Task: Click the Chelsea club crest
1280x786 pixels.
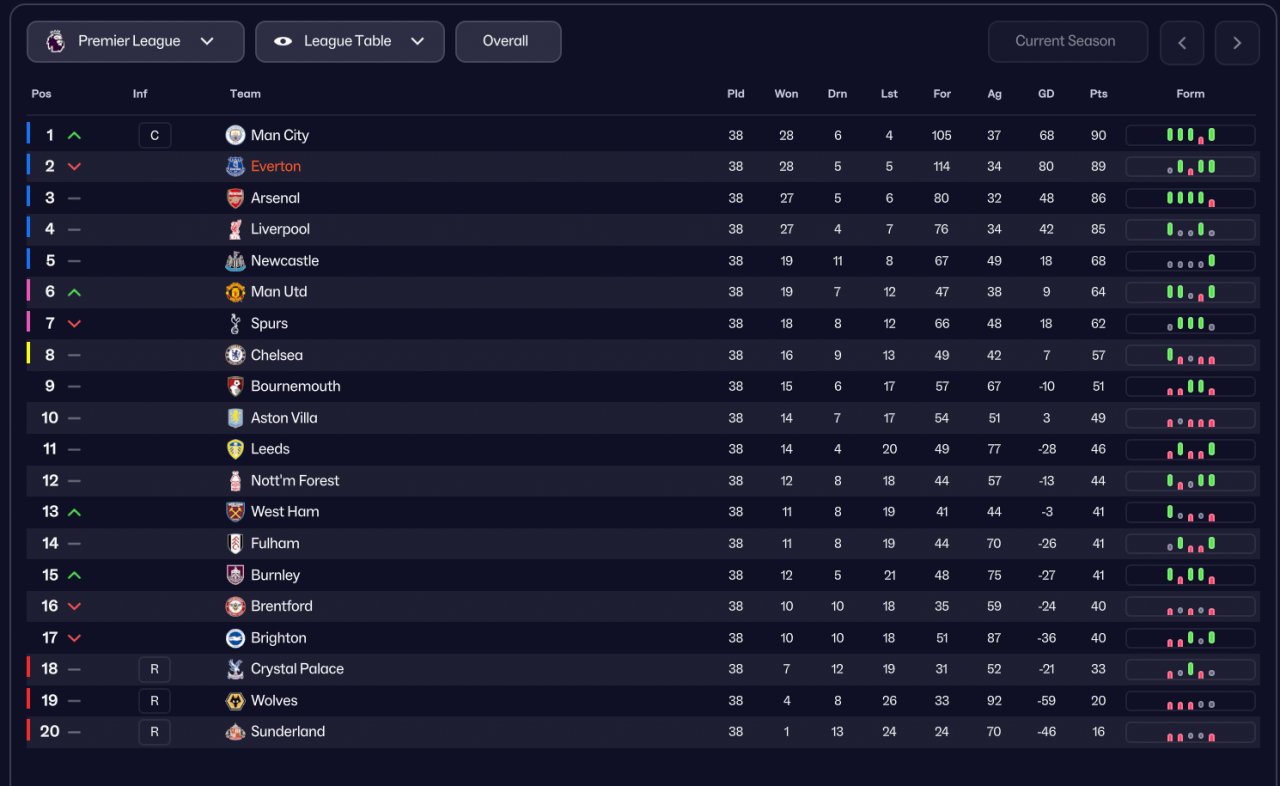Action: pyautogui.click(x=235, y=355)
